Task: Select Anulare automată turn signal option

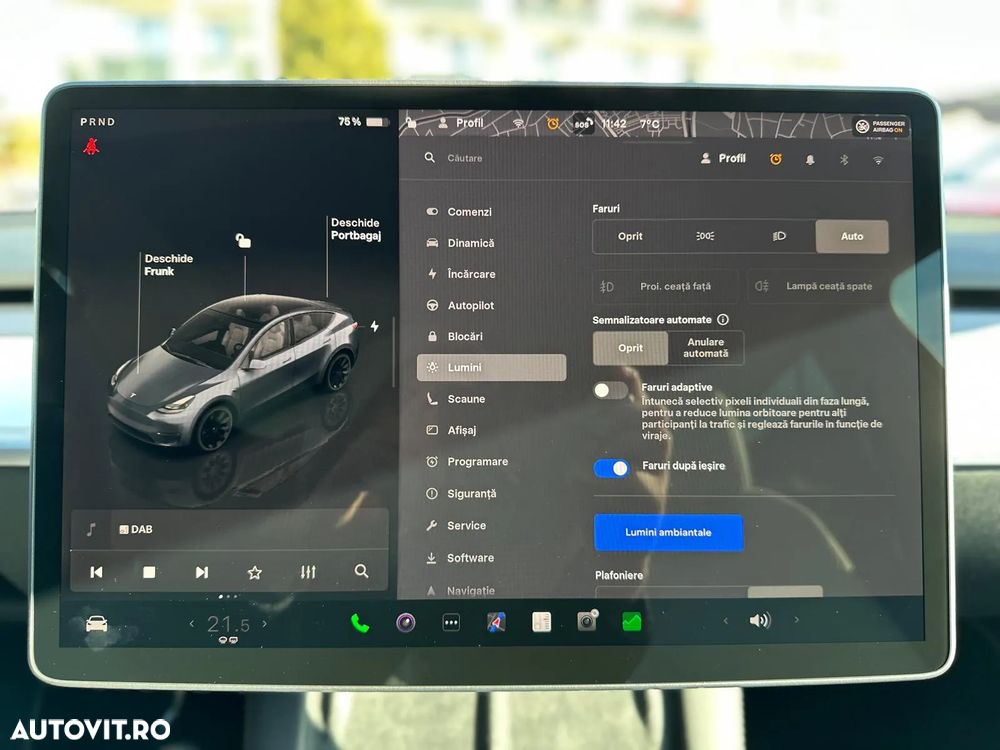Action: point(705,348)
